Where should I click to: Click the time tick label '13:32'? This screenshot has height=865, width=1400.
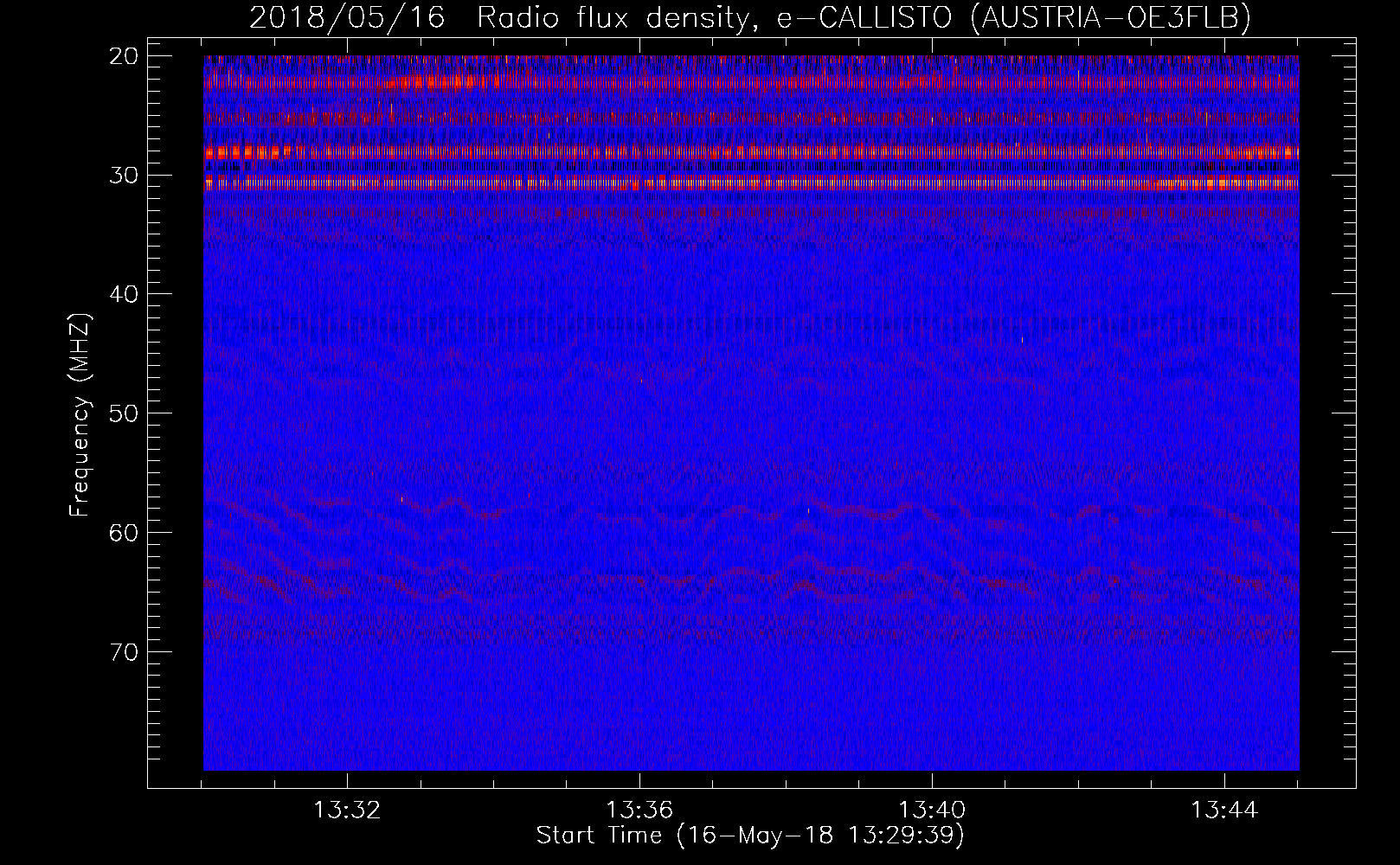pyautogui.click(x=347, y=811)
